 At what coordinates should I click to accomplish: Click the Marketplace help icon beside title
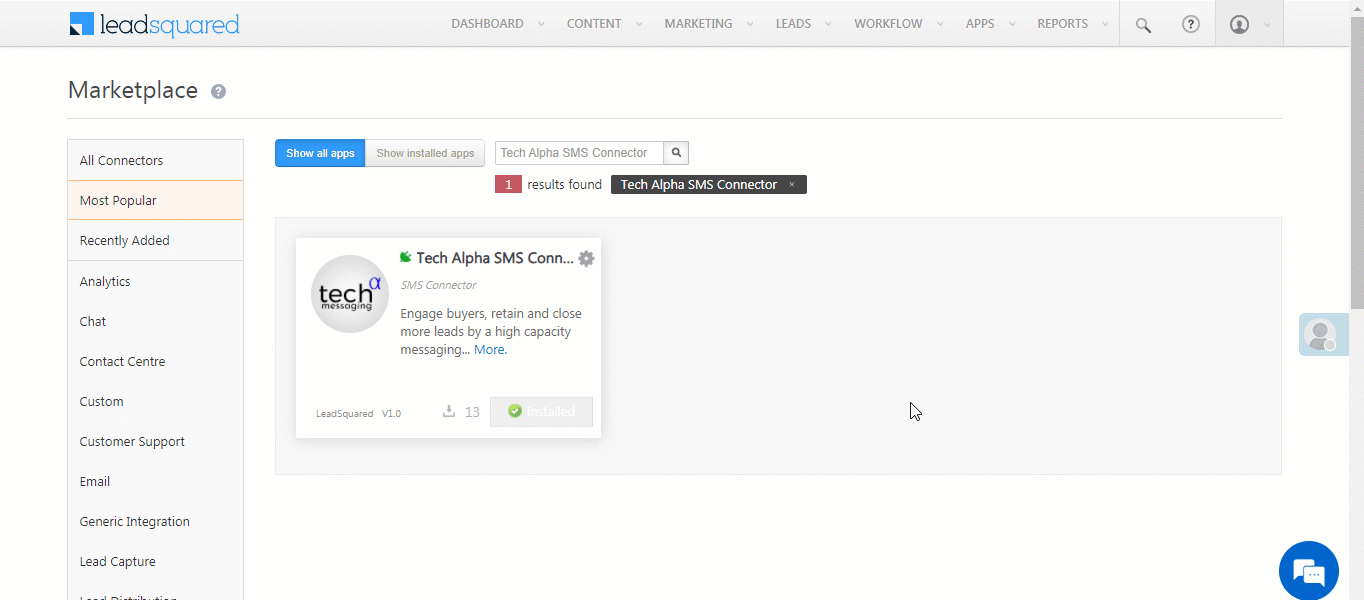(x=218, y=92)
